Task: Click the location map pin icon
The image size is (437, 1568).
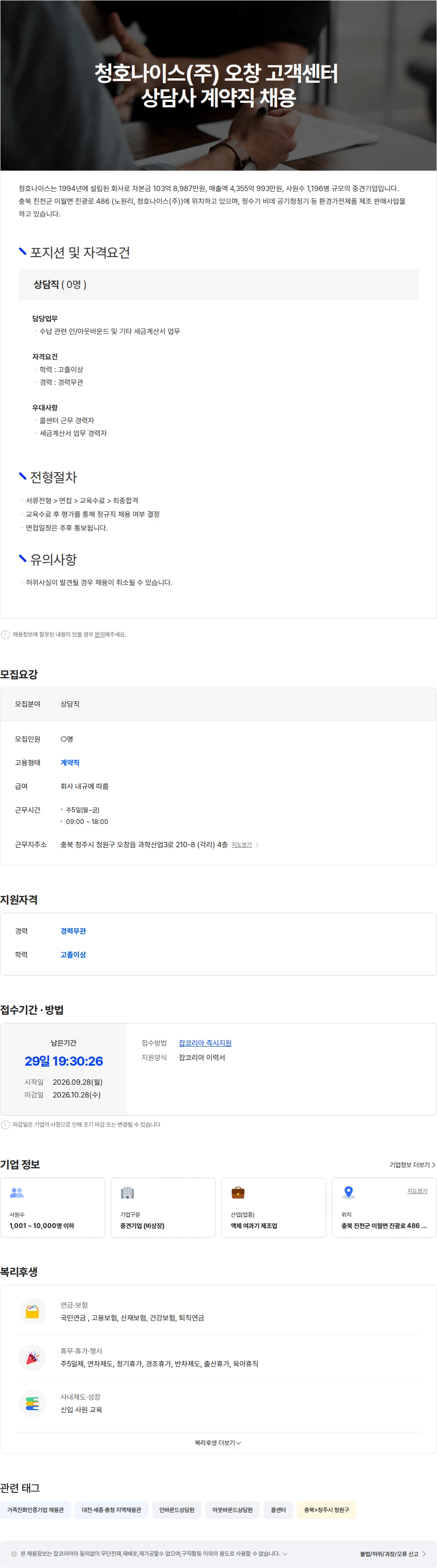Action: (x=349, y=1193)
